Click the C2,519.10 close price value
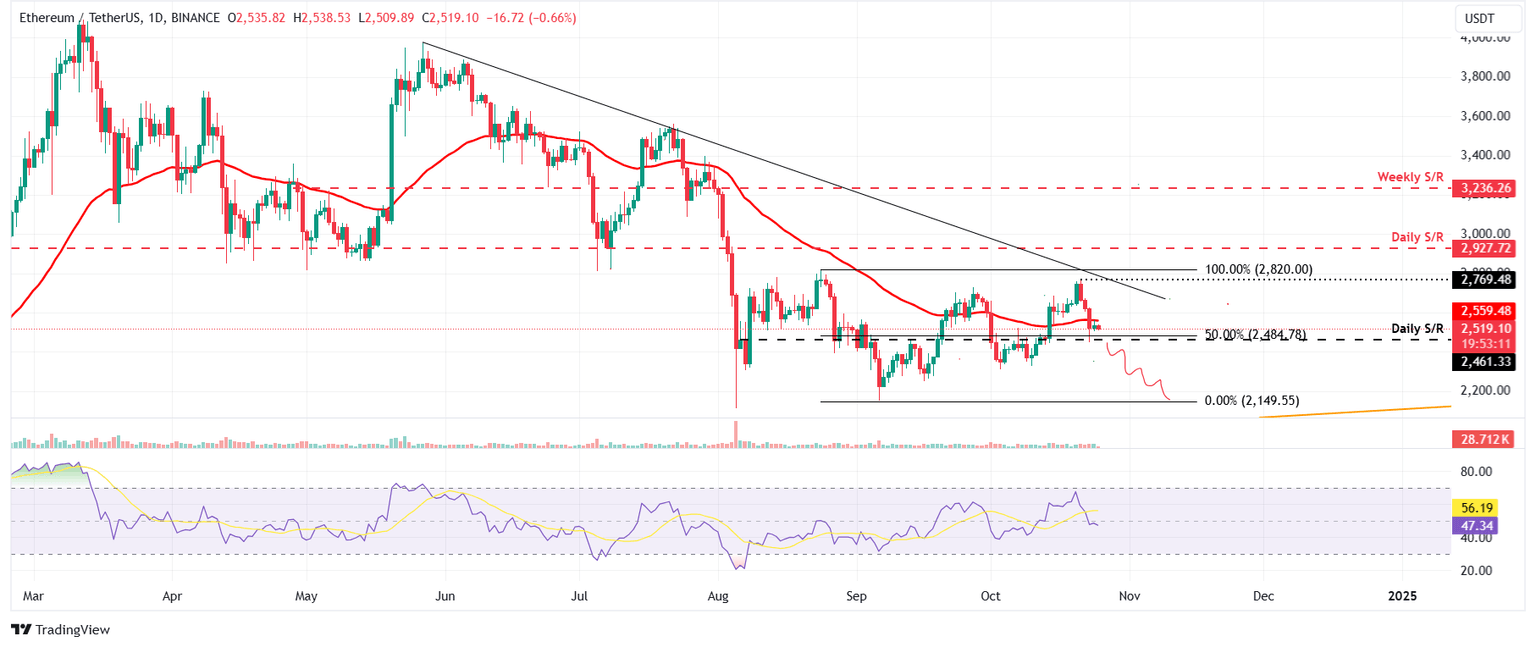1536x648 pixels. 450,17
